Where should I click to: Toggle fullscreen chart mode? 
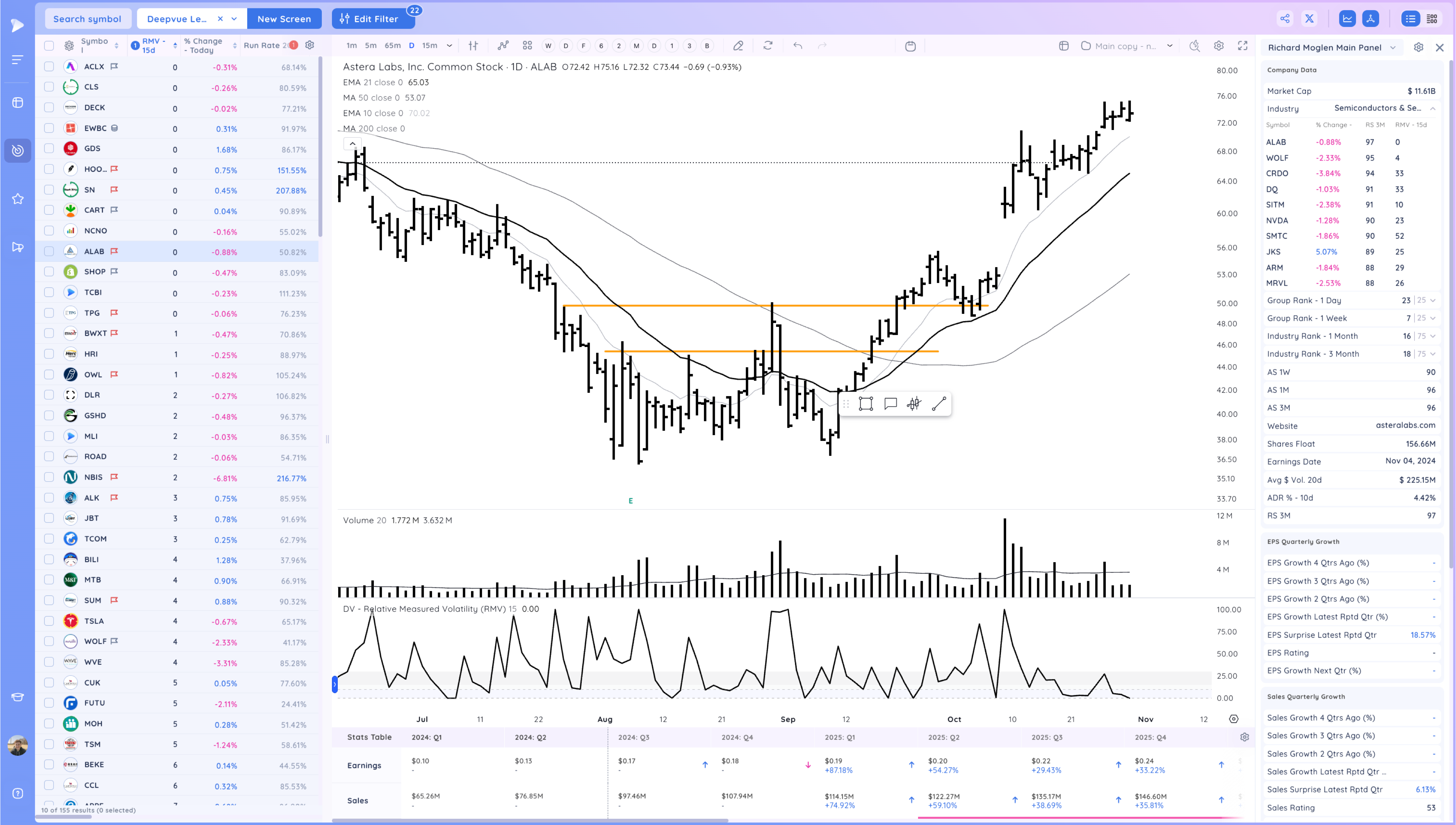coord(1242,46)
